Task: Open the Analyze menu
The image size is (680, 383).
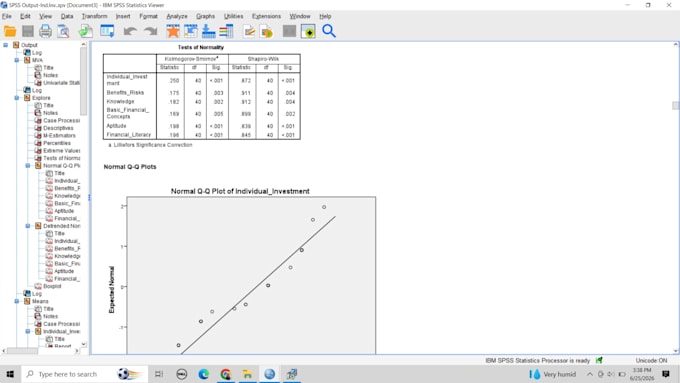Action: click(177, 16)
